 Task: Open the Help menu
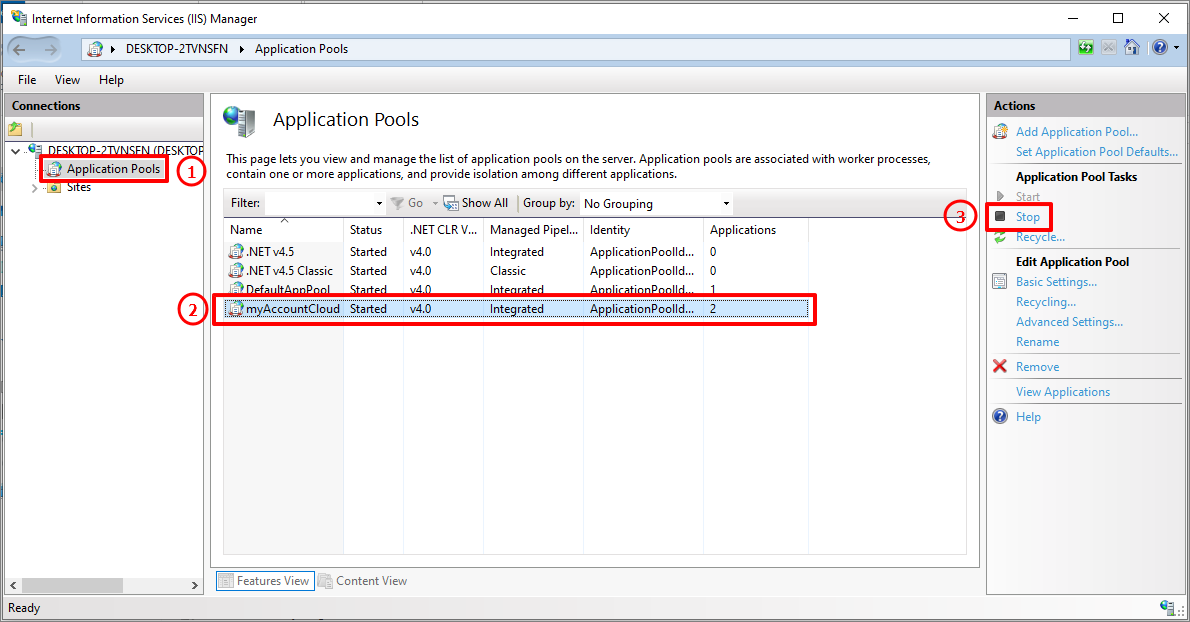(x=111, y=80)
